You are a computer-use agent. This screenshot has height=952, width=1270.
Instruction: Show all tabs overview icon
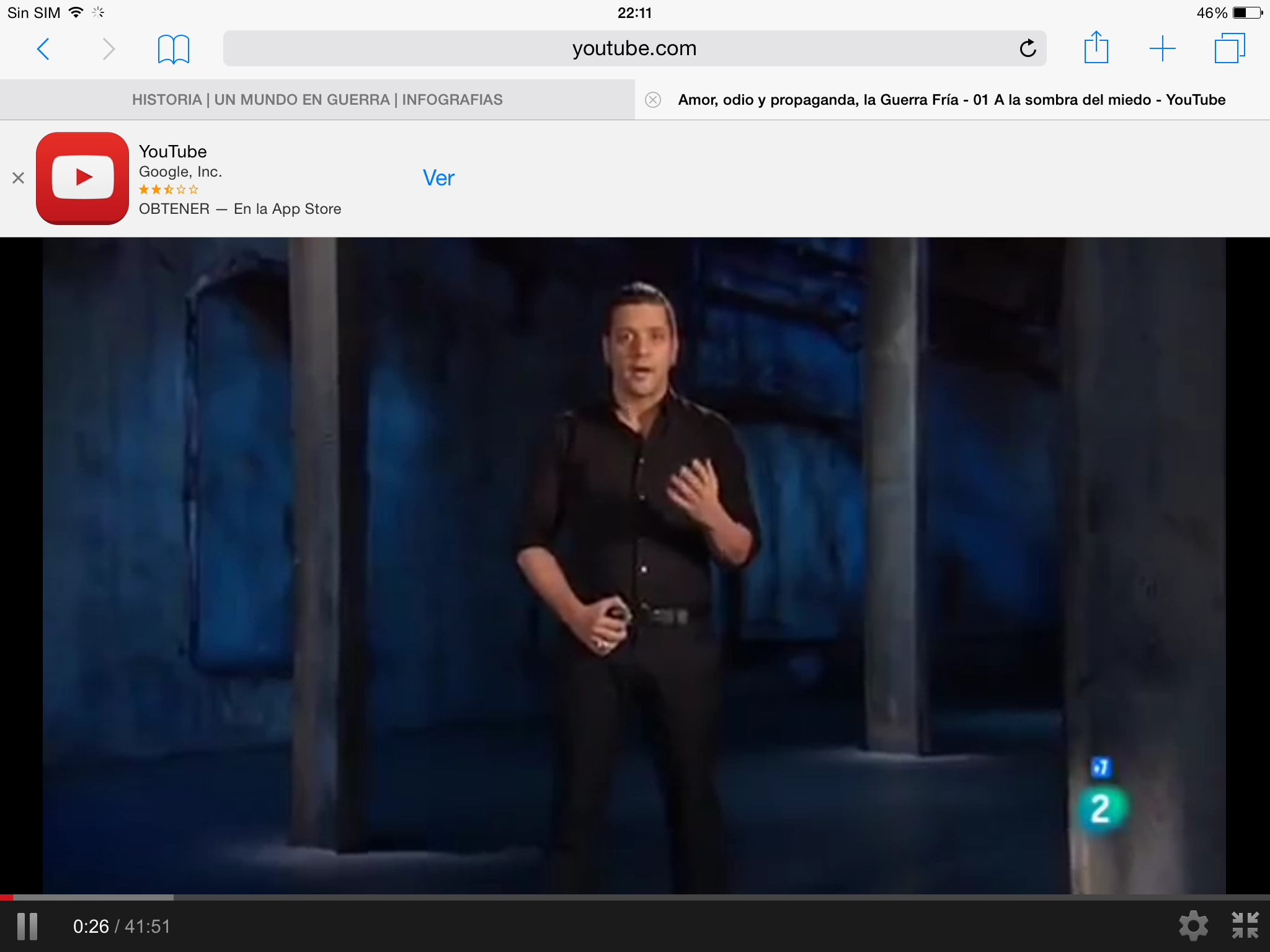pyautogui.click(x=1230, y=48)
